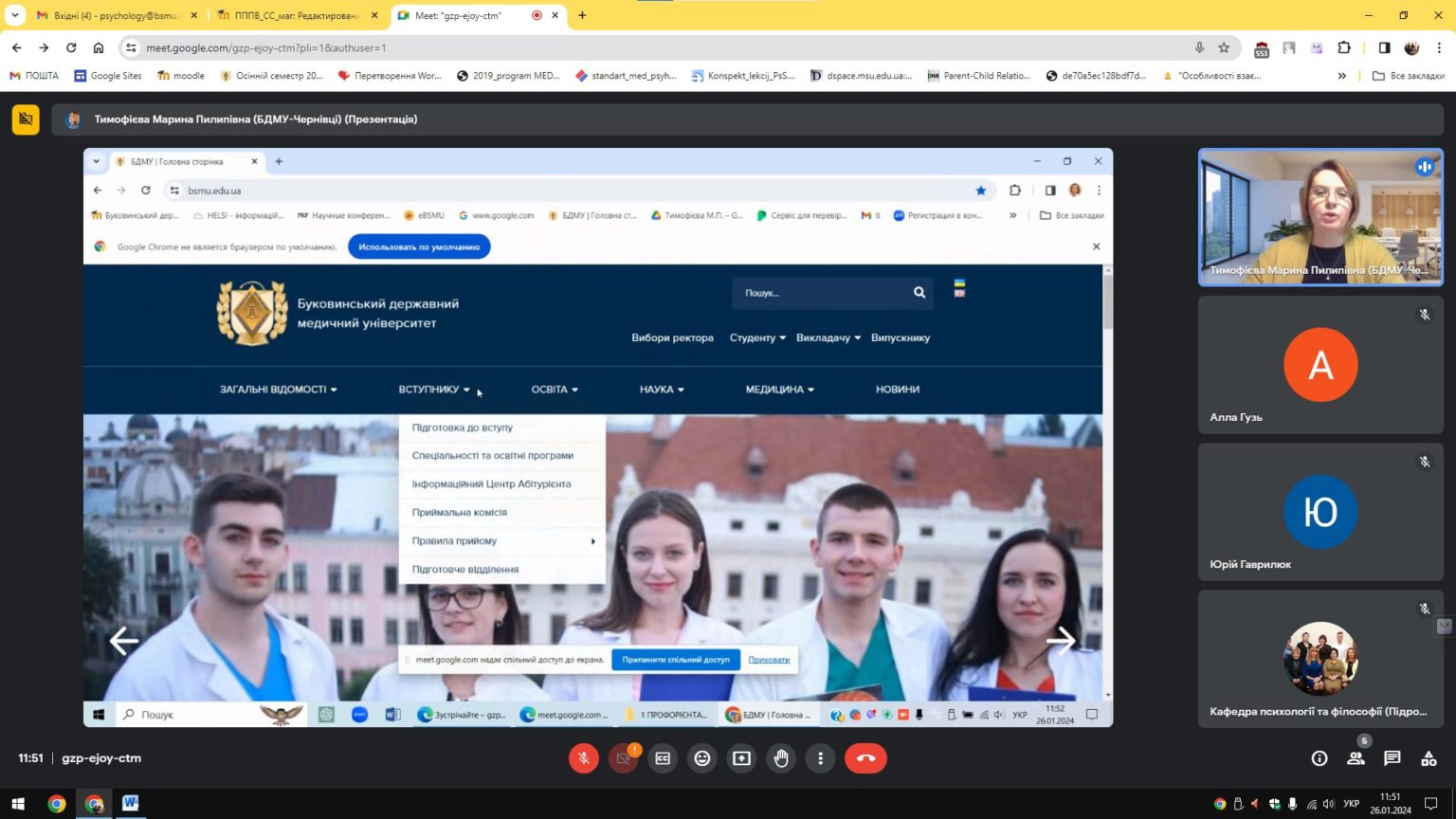
Task: Open Meet more options three-dot menu
Action: (821, 758)
